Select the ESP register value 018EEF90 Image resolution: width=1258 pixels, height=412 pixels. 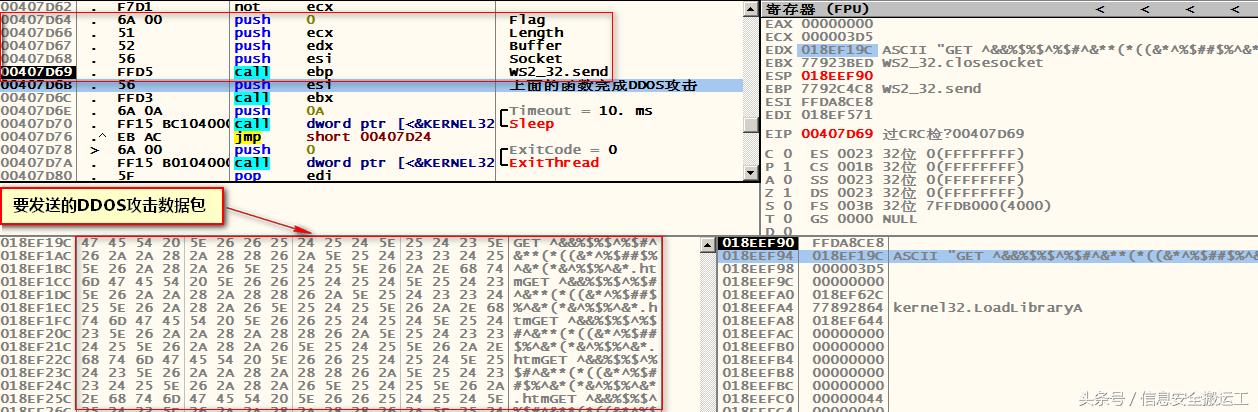(836, 75)
